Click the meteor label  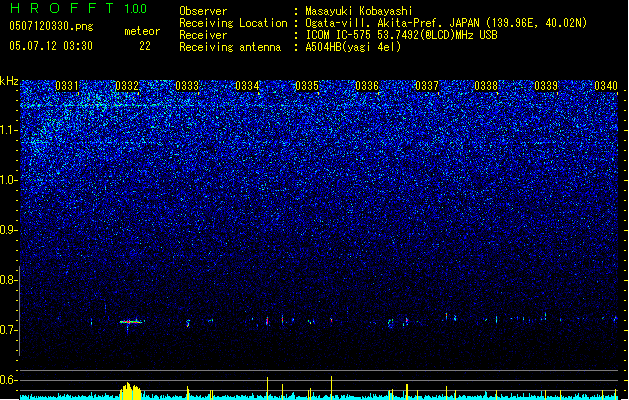point(142,31)
